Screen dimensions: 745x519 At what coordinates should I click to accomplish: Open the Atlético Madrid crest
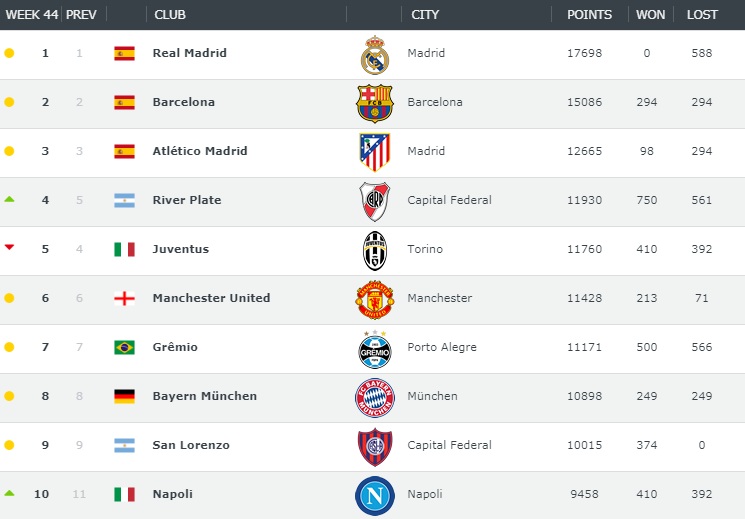click(x=375, y=152)
